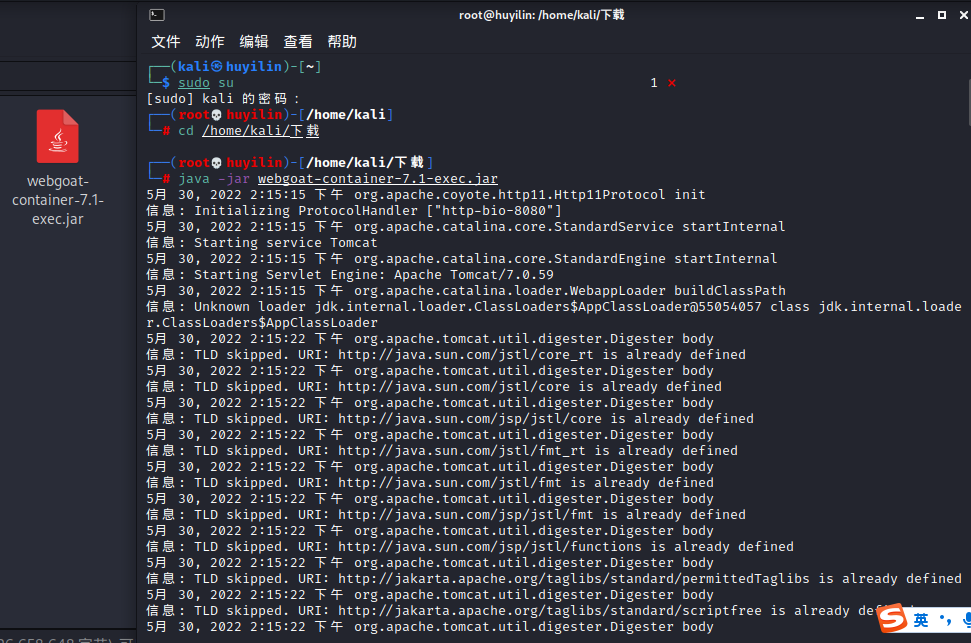Click the Sogou input method S logo

(x=893, y=618)
